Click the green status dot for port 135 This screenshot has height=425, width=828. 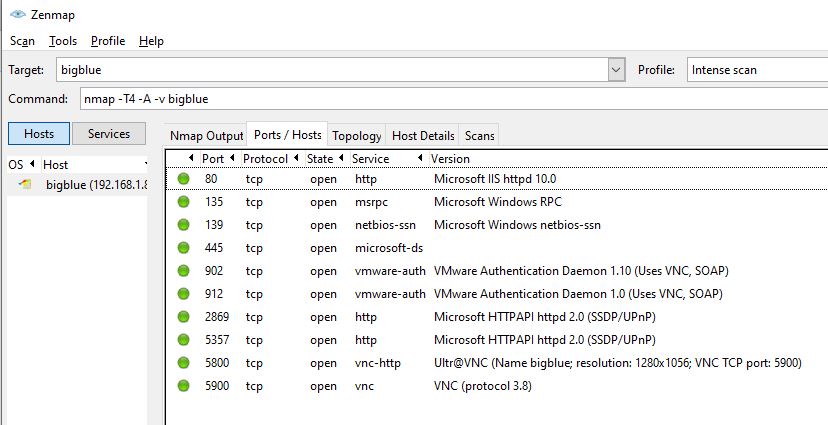click(183, 202)
